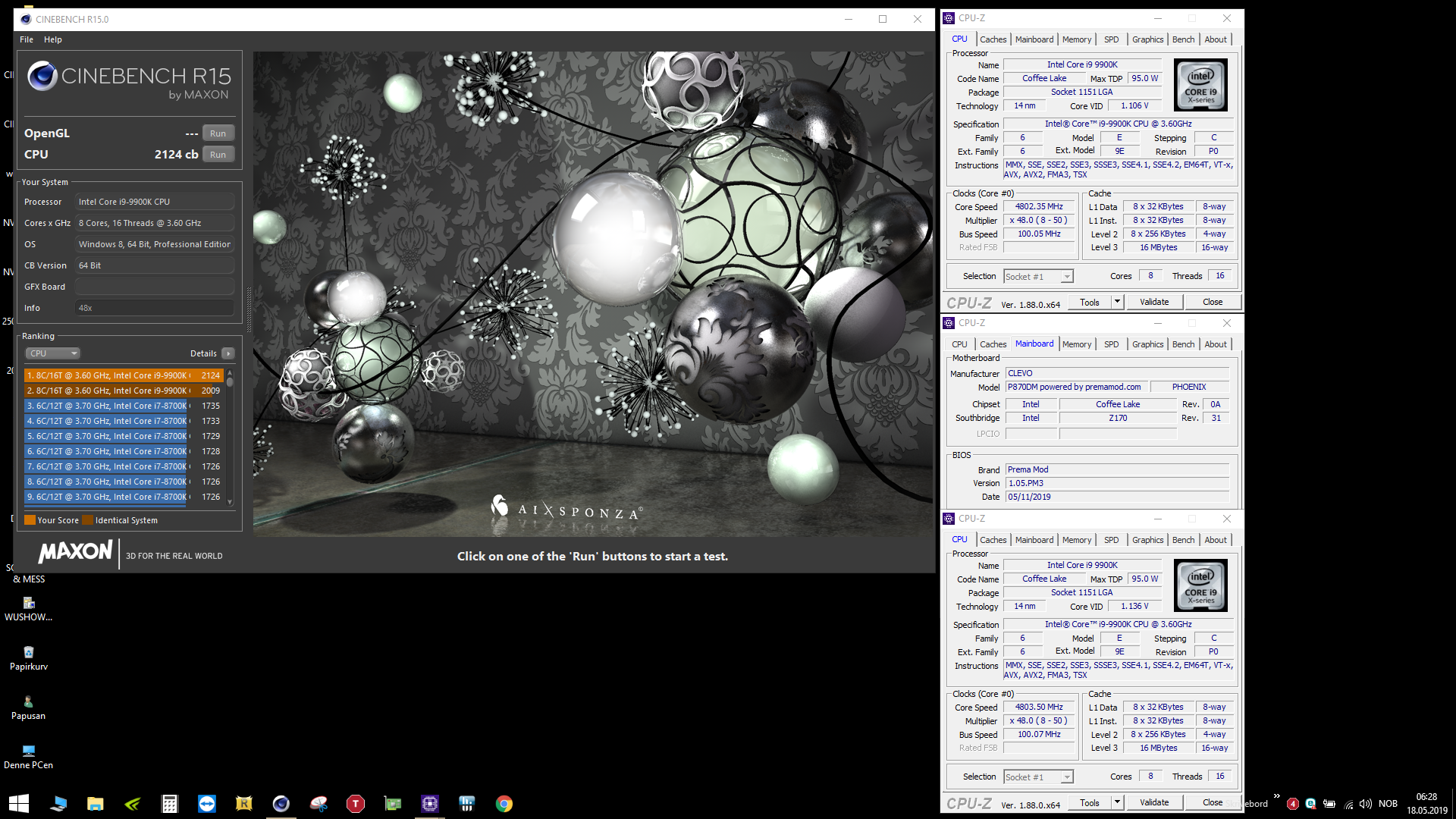Screen dimensions: 1456x819
Task: Click the volume speaker tray icon
Action: click(1366, 804)
